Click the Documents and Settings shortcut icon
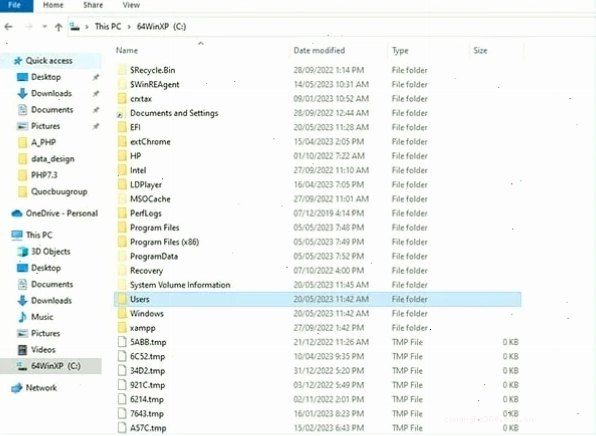 pos(122,113)
